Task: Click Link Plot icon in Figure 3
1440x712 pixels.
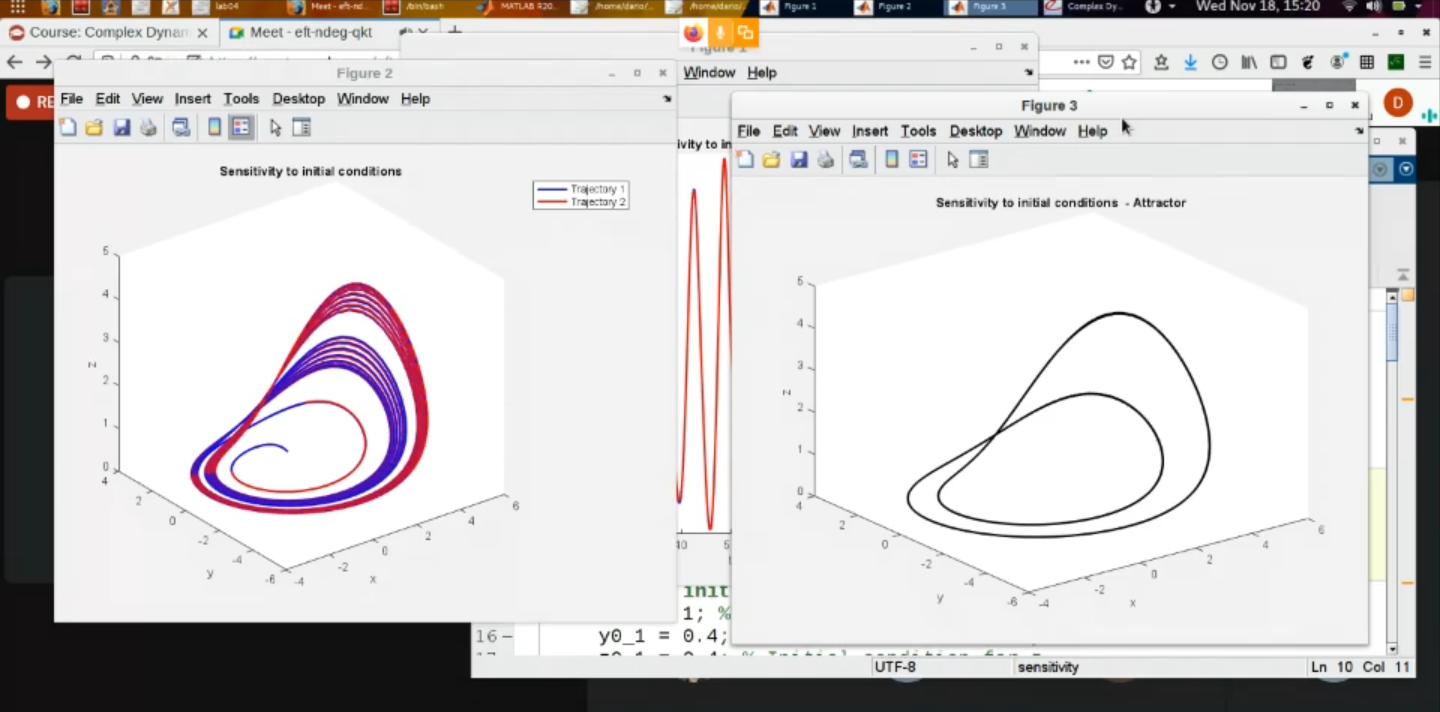Action: click(858, 159)
